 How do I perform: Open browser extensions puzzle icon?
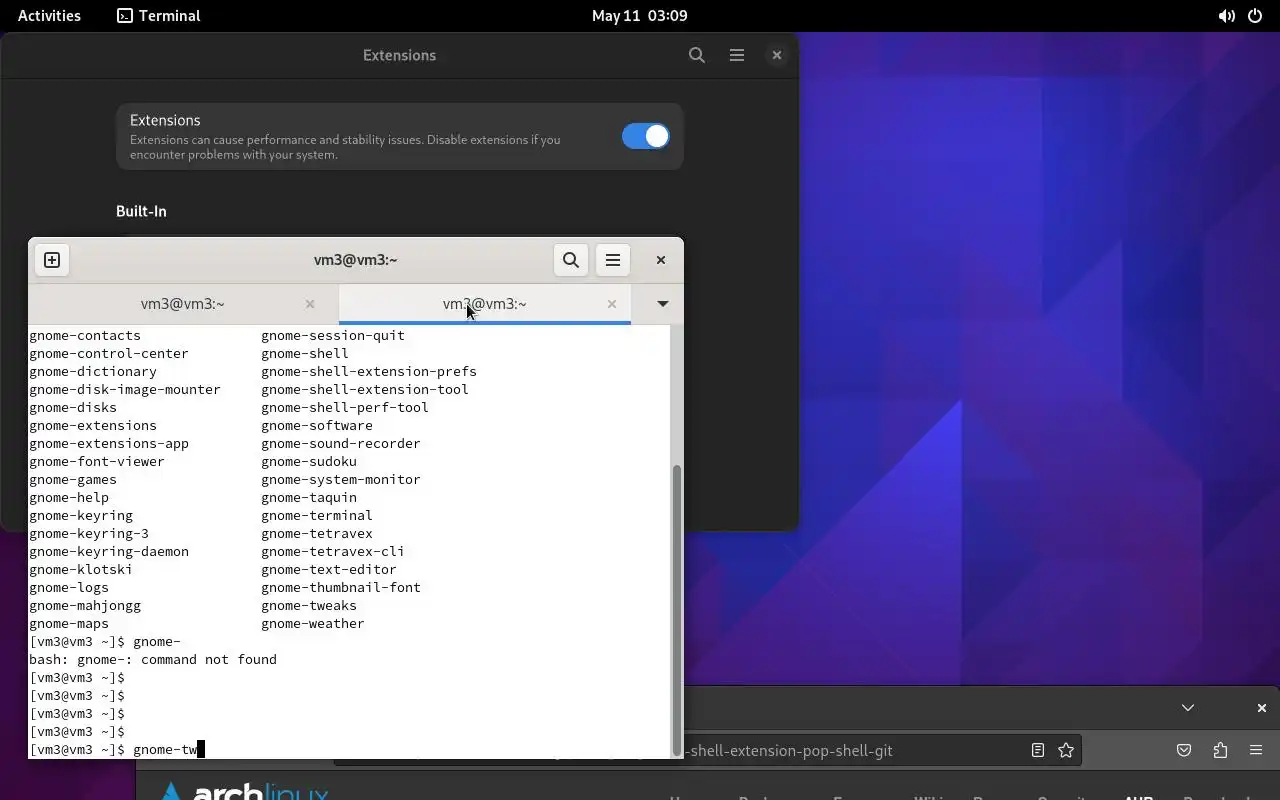pos(1220,750)
